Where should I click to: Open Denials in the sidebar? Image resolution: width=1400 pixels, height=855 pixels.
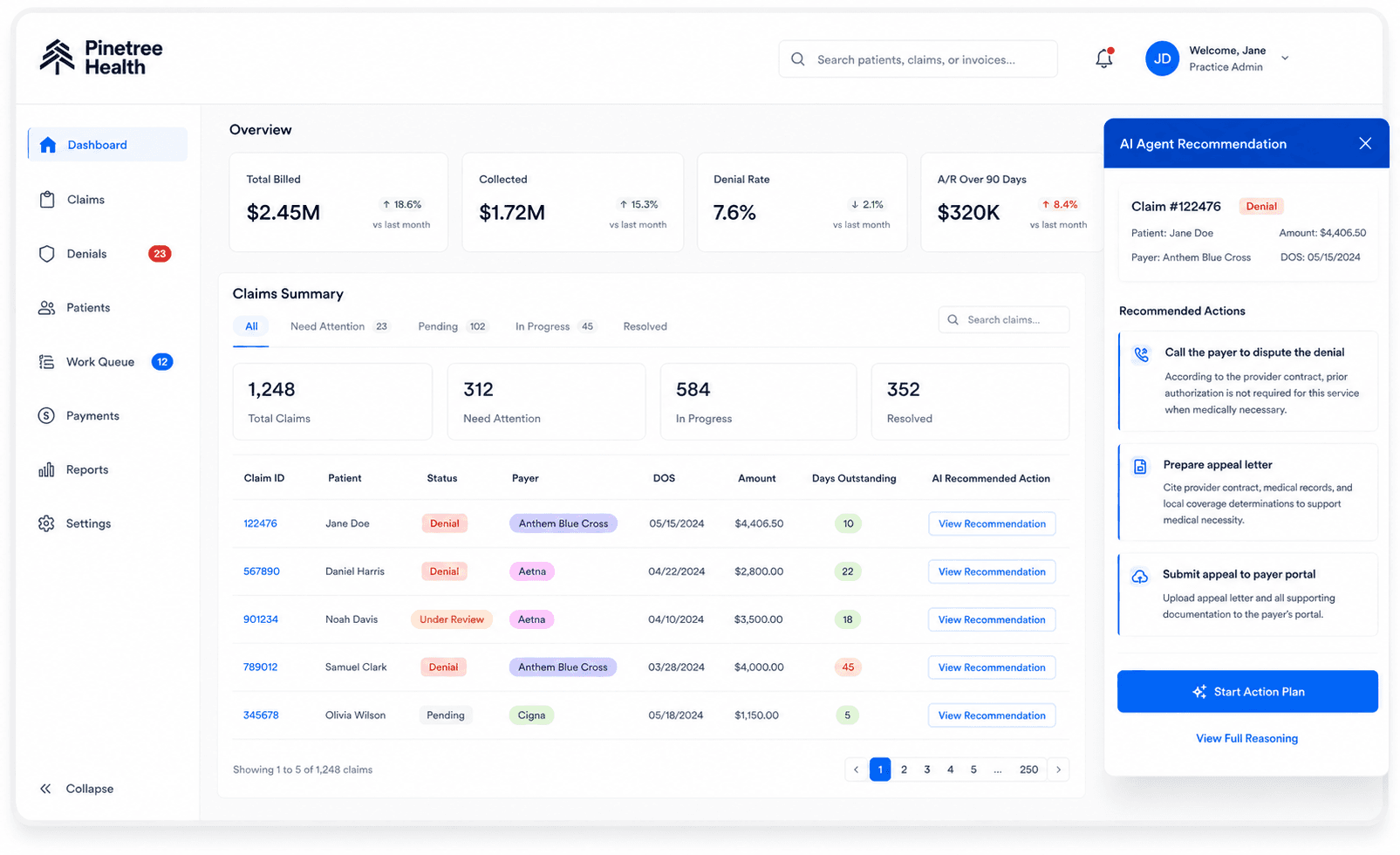point(106,254)
